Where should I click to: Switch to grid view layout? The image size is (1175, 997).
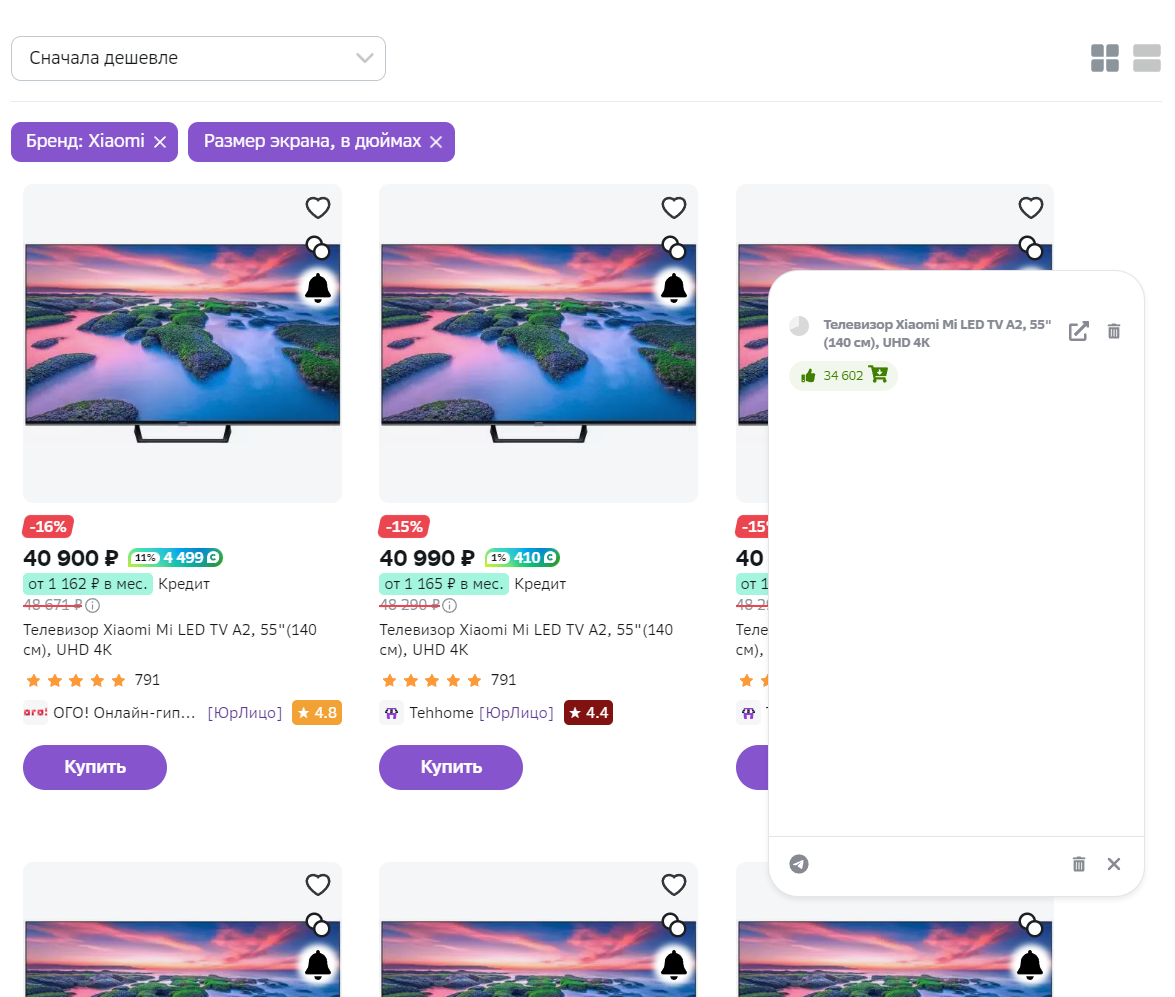tap(1105, 58)
